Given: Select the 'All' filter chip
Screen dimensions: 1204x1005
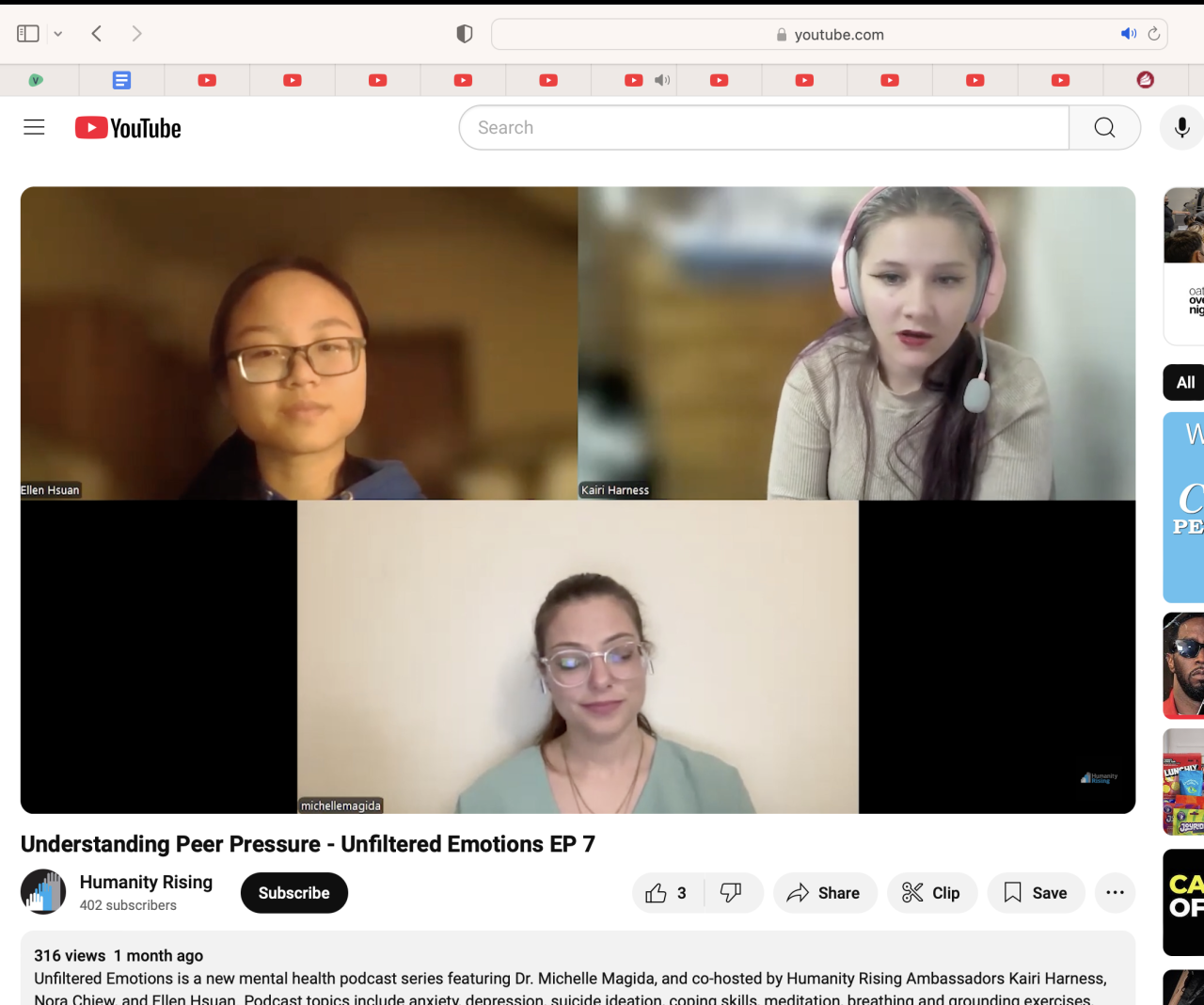Looking at the screenshot, I should [1184, 382].
